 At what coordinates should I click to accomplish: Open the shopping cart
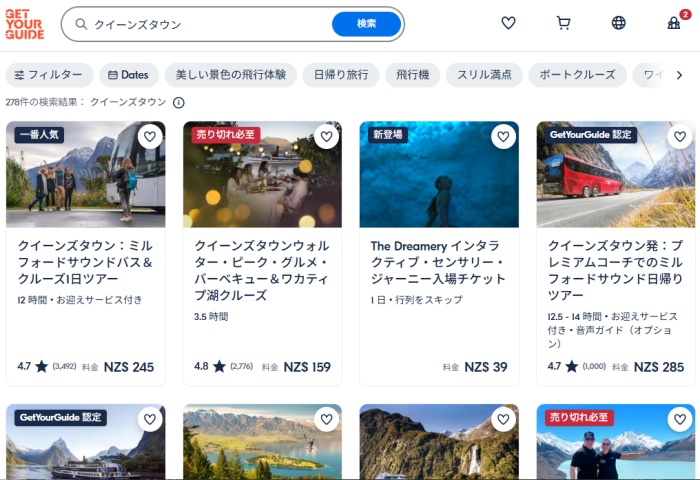pos(563,23)
